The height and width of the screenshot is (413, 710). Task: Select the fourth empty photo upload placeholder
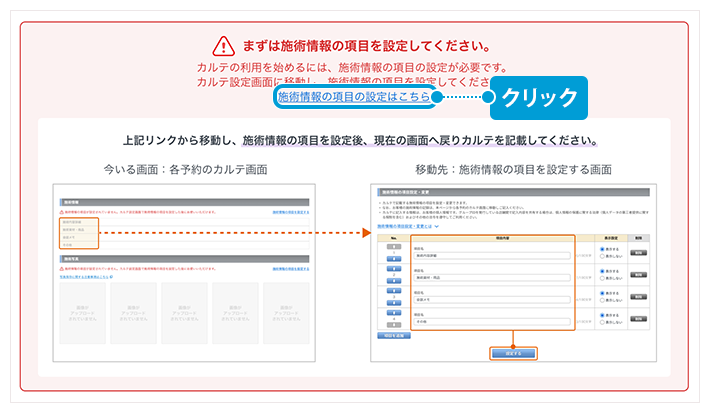[235, 313]
